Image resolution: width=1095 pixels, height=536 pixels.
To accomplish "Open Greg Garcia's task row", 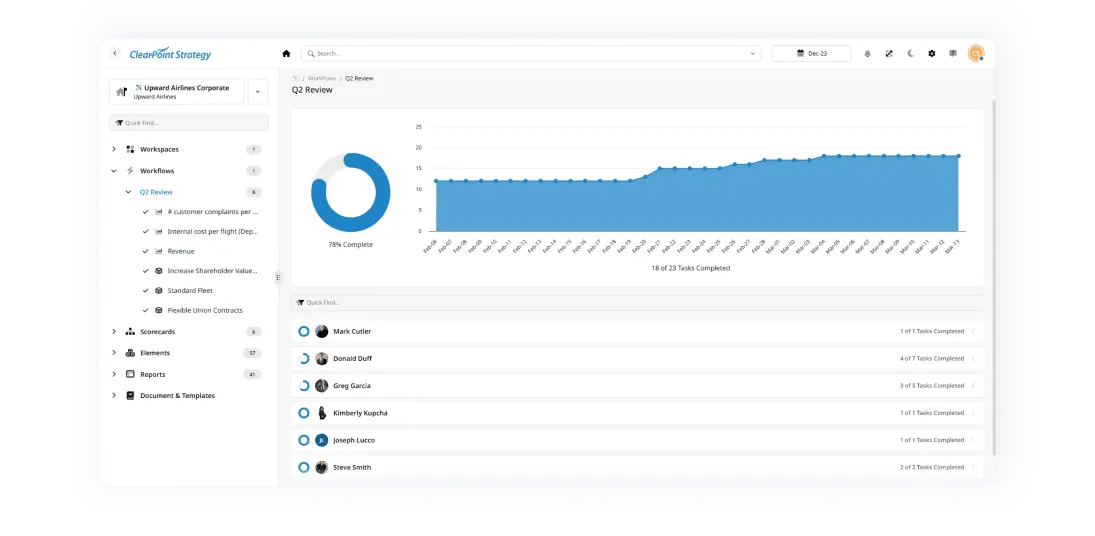I will pyautogui.click(x=637, y=386).
